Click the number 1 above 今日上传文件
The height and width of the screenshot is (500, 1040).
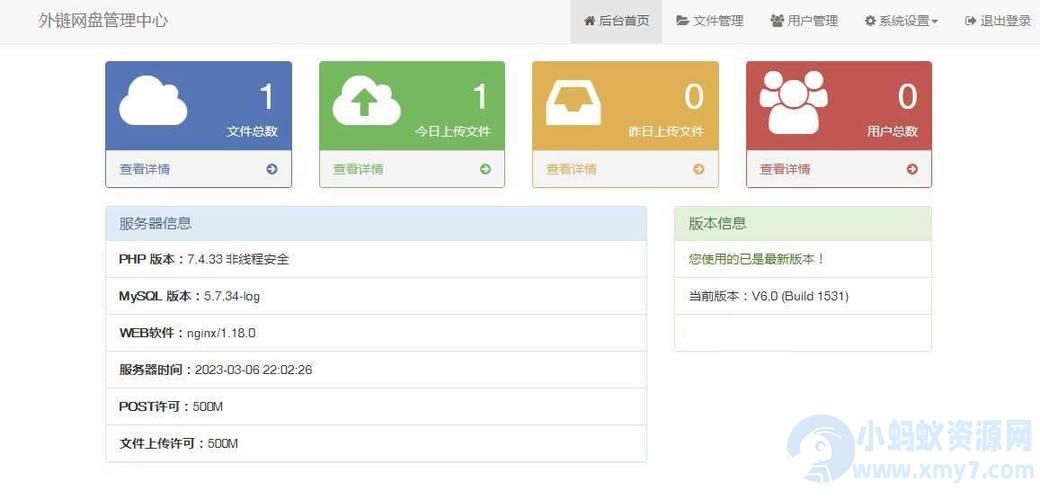[480, 97]
